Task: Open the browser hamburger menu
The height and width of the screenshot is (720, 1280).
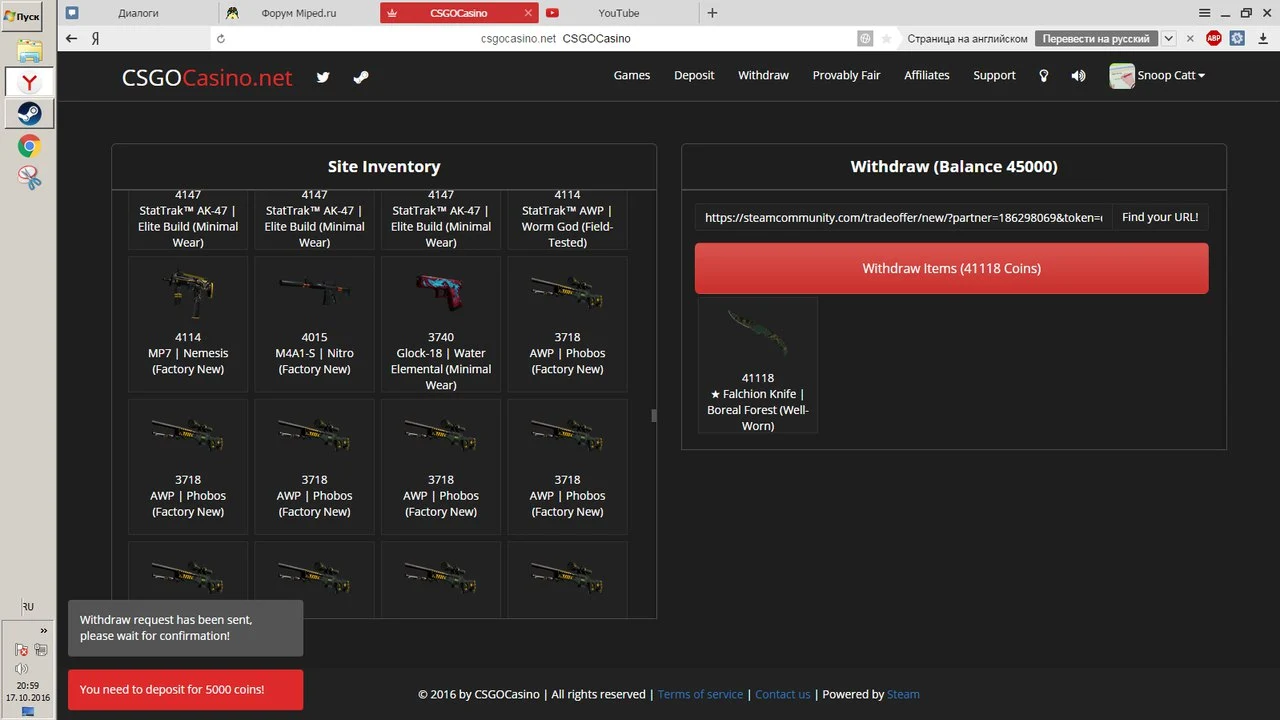Action: tap(1206, 12)
